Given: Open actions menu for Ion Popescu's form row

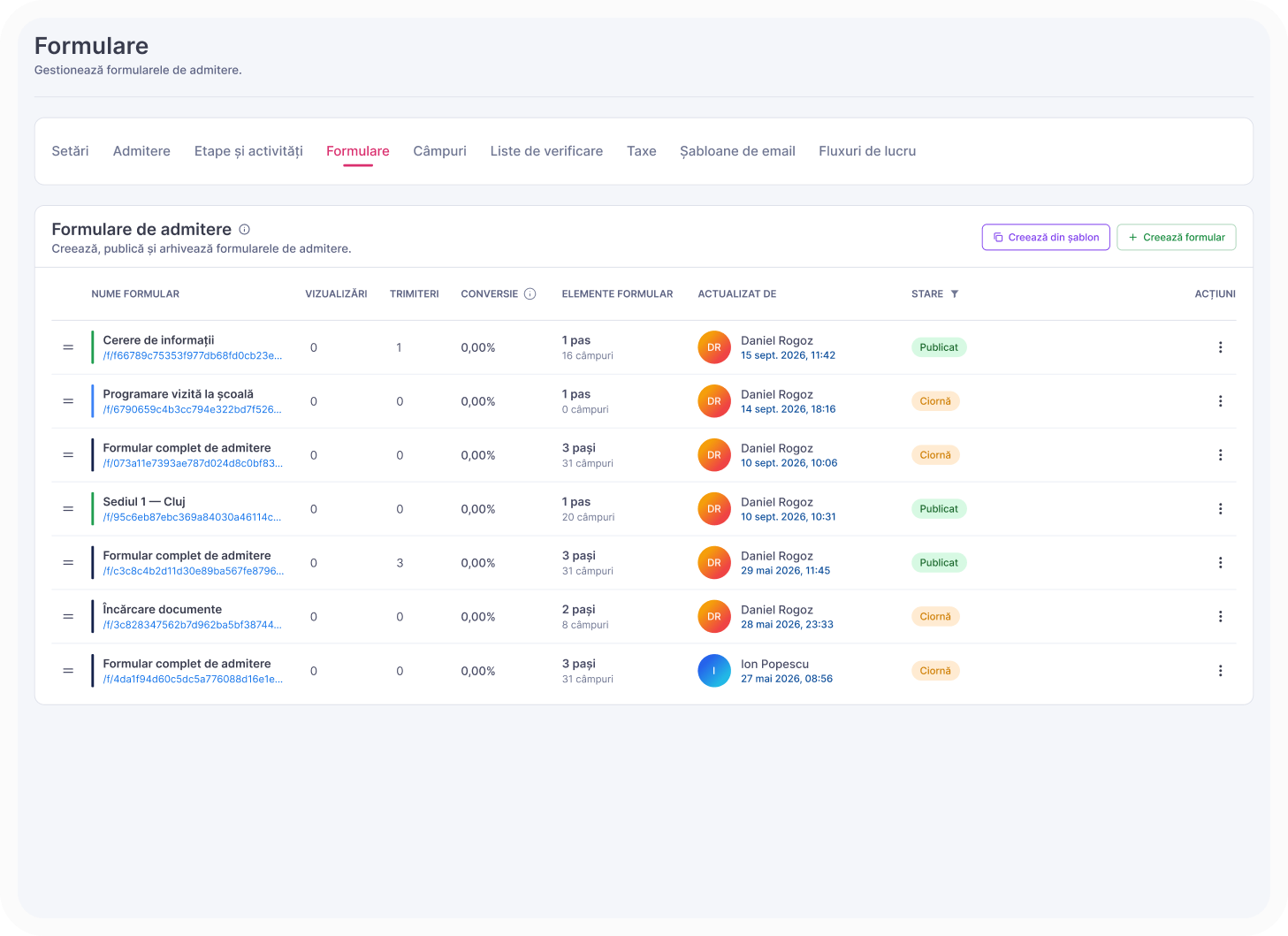Looking at the screenshot, I should click(x=1220, y=671).
